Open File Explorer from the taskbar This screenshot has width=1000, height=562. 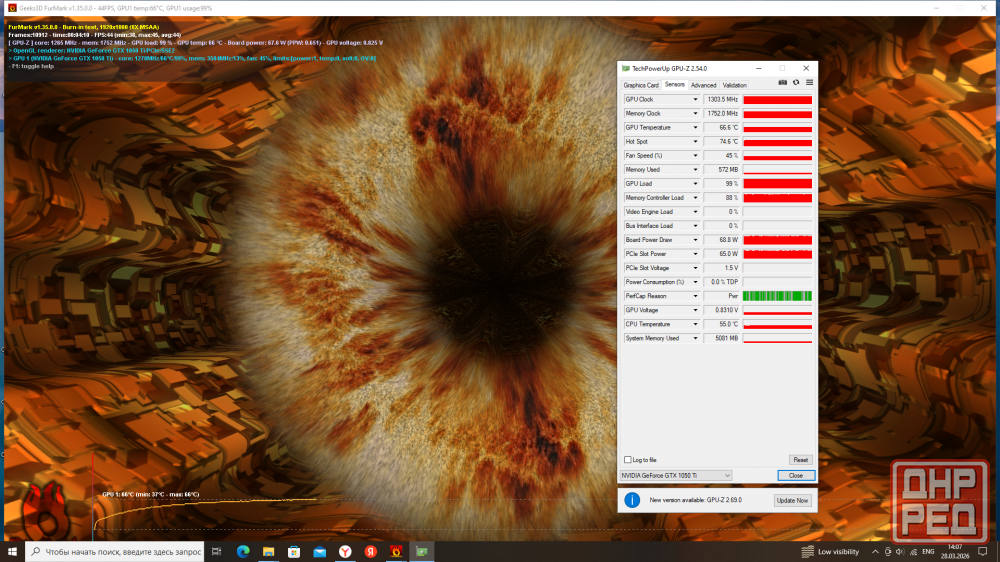coord(269,551)
